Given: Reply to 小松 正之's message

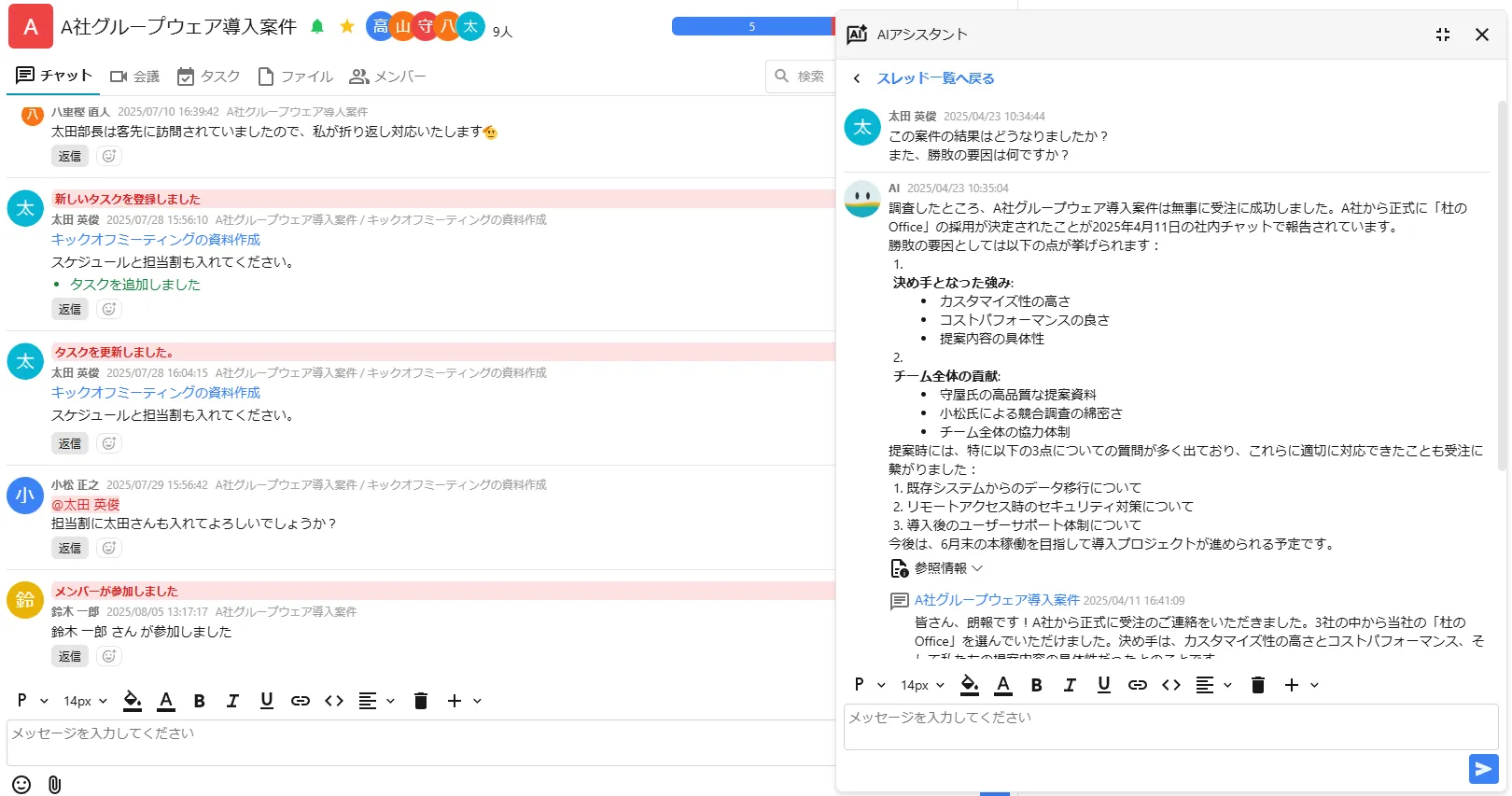Looking at the screenshot, I should [70, 548].
